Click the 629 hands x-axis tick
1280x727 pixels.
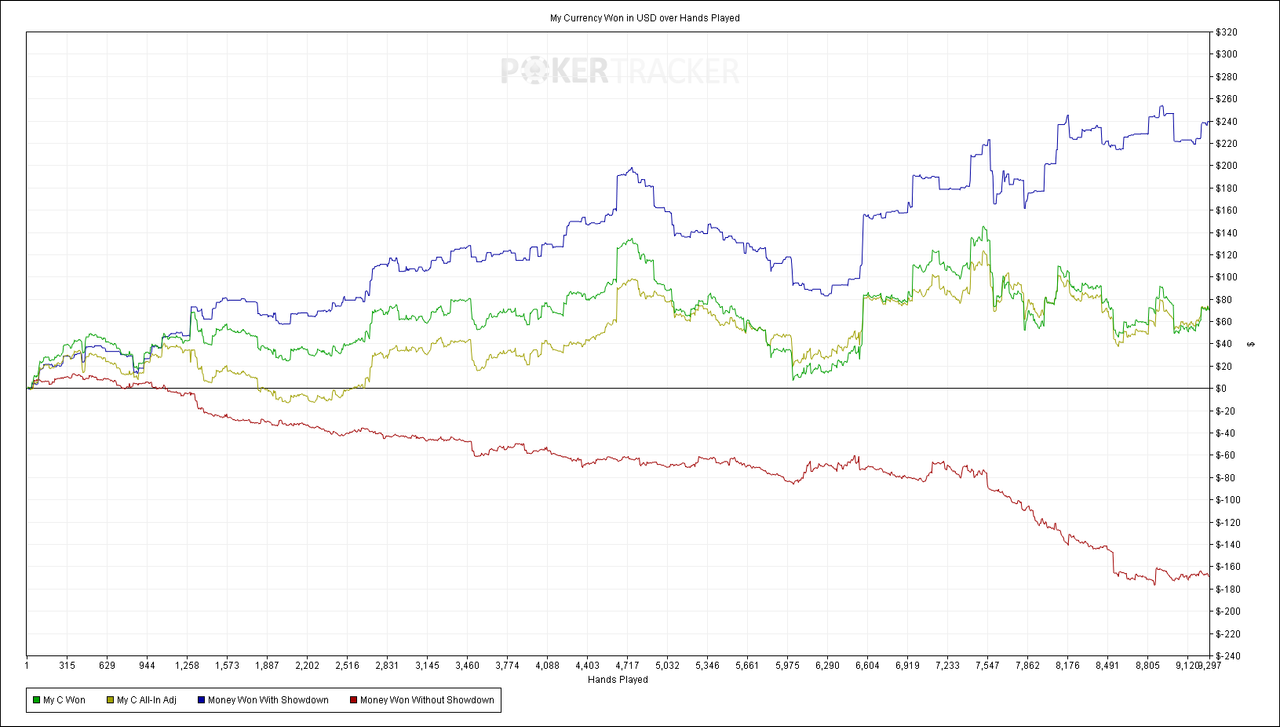(107, 665)
